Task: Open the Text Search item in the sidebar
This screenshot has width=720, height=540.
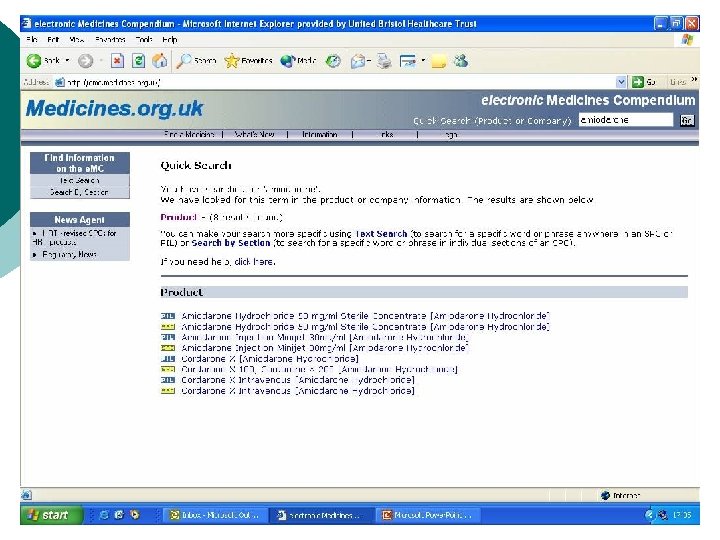Action: click(x=79, y=180)
